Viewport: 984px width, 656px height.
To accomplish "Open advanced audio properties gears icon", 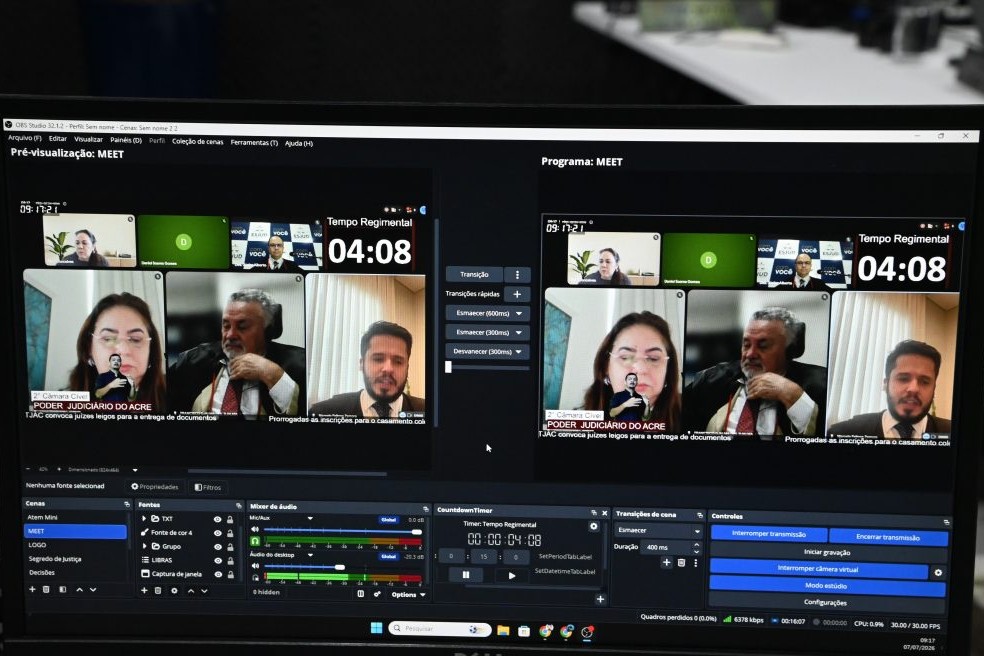I will (x=377, y=594).
